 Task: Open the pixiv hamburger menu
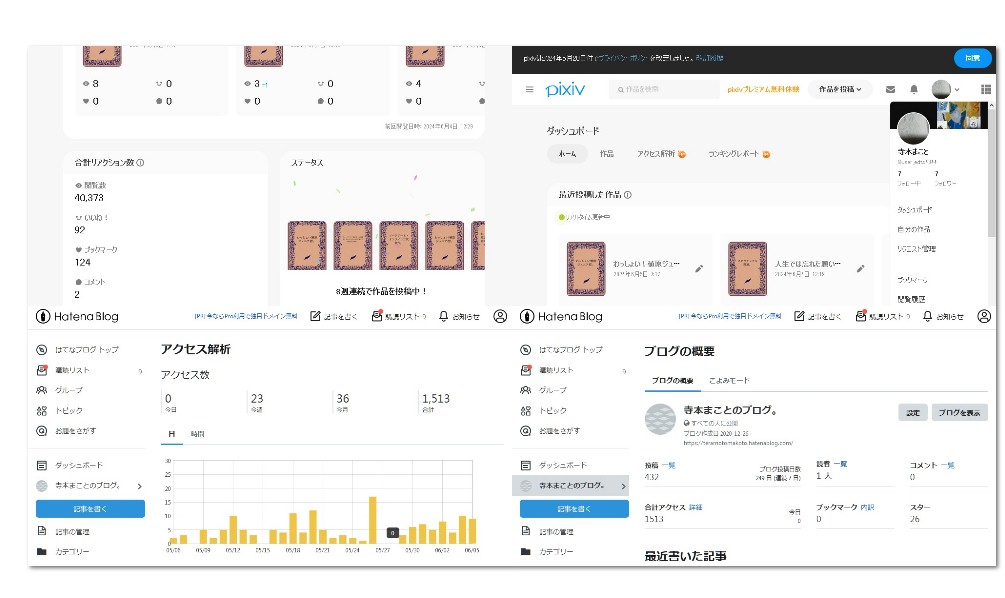530,90
